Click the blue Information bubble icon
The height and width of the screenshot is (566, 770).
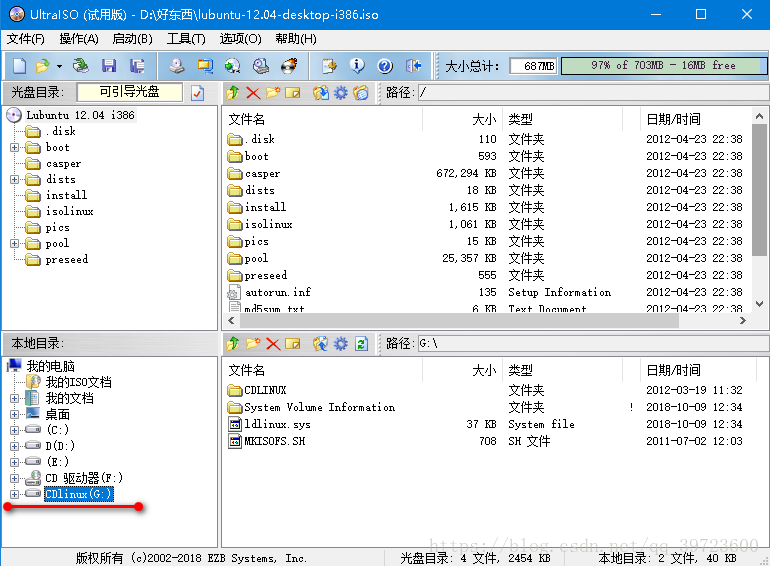pyautogui.click(x=357, y=66)
